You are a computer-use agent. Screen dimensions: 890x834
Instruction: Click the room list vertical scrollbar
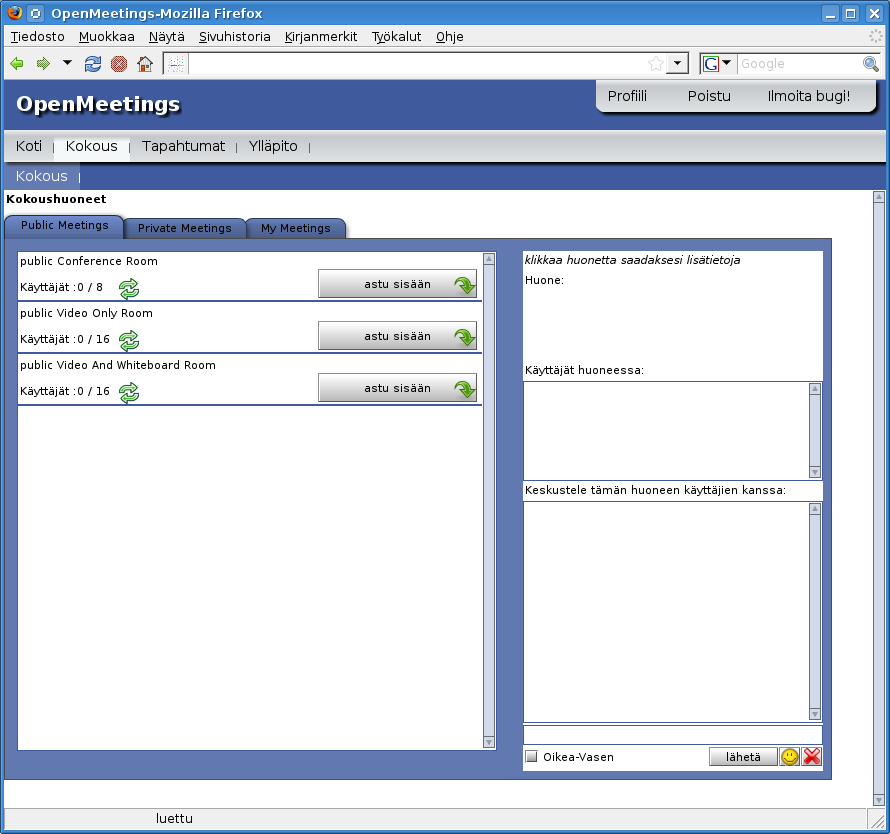(489, 501)
